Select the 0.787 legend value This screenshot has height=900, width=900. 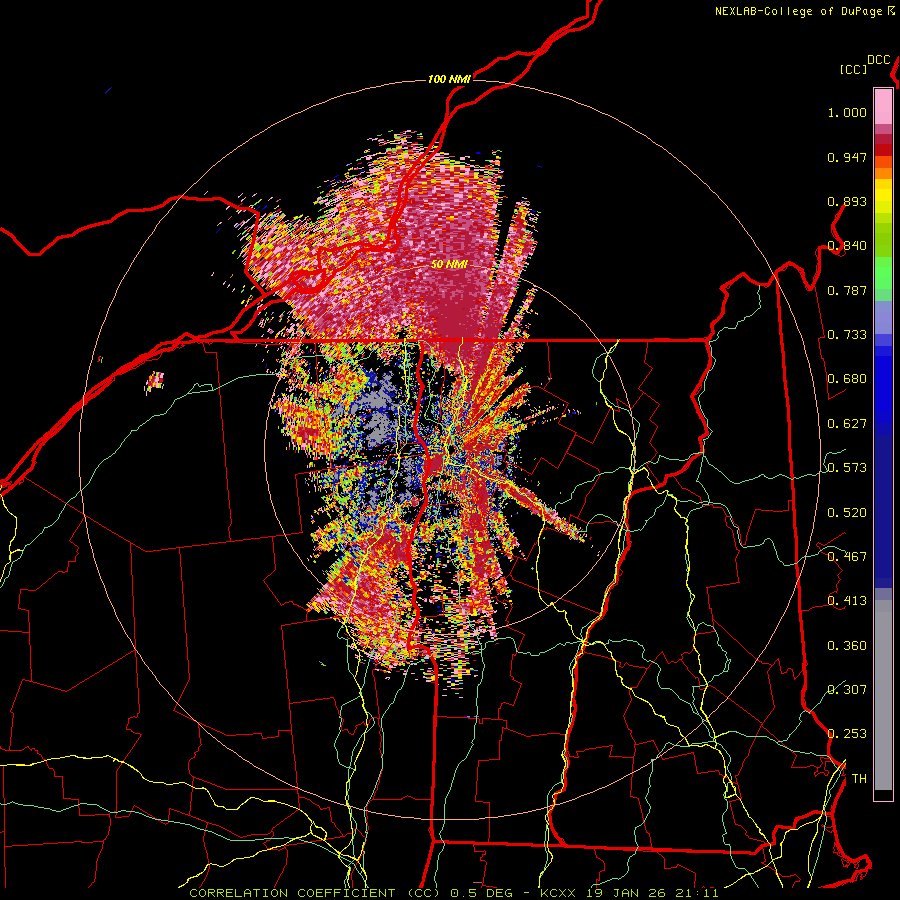pos(847,290)
